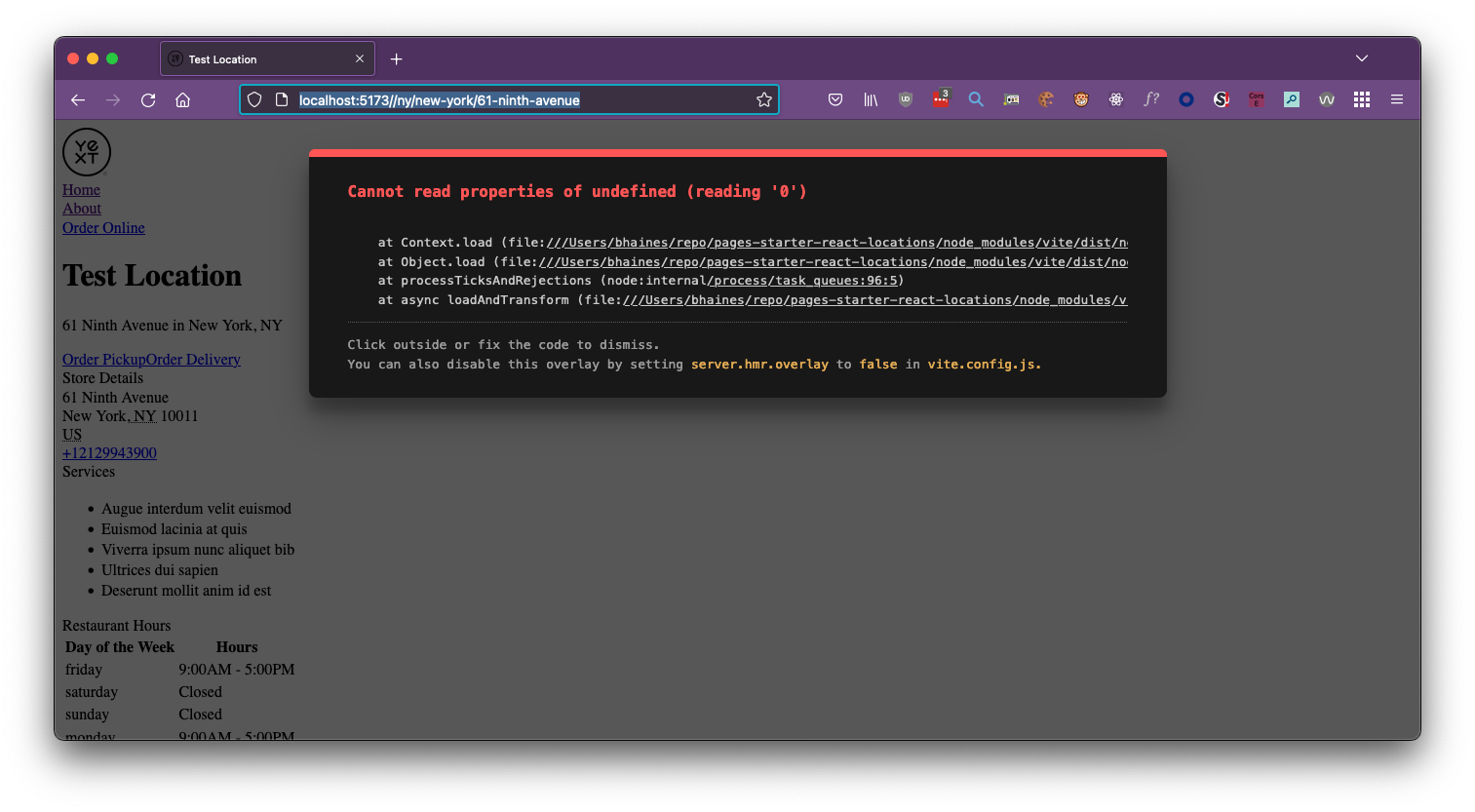The width and height of the screenshot is (1475, 812).
Task: Open the Firefox application menu
Action: (1397, 98)
